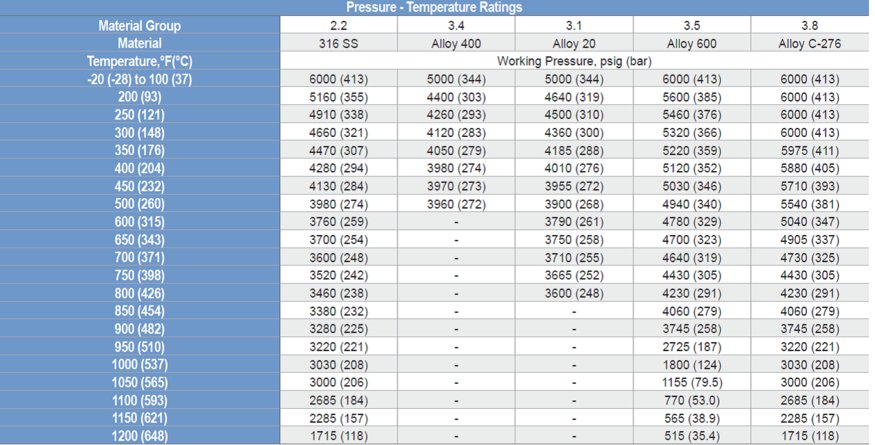Click the Working Pressure, psig (bar) label
875x445 pixels.
[574, 61]
